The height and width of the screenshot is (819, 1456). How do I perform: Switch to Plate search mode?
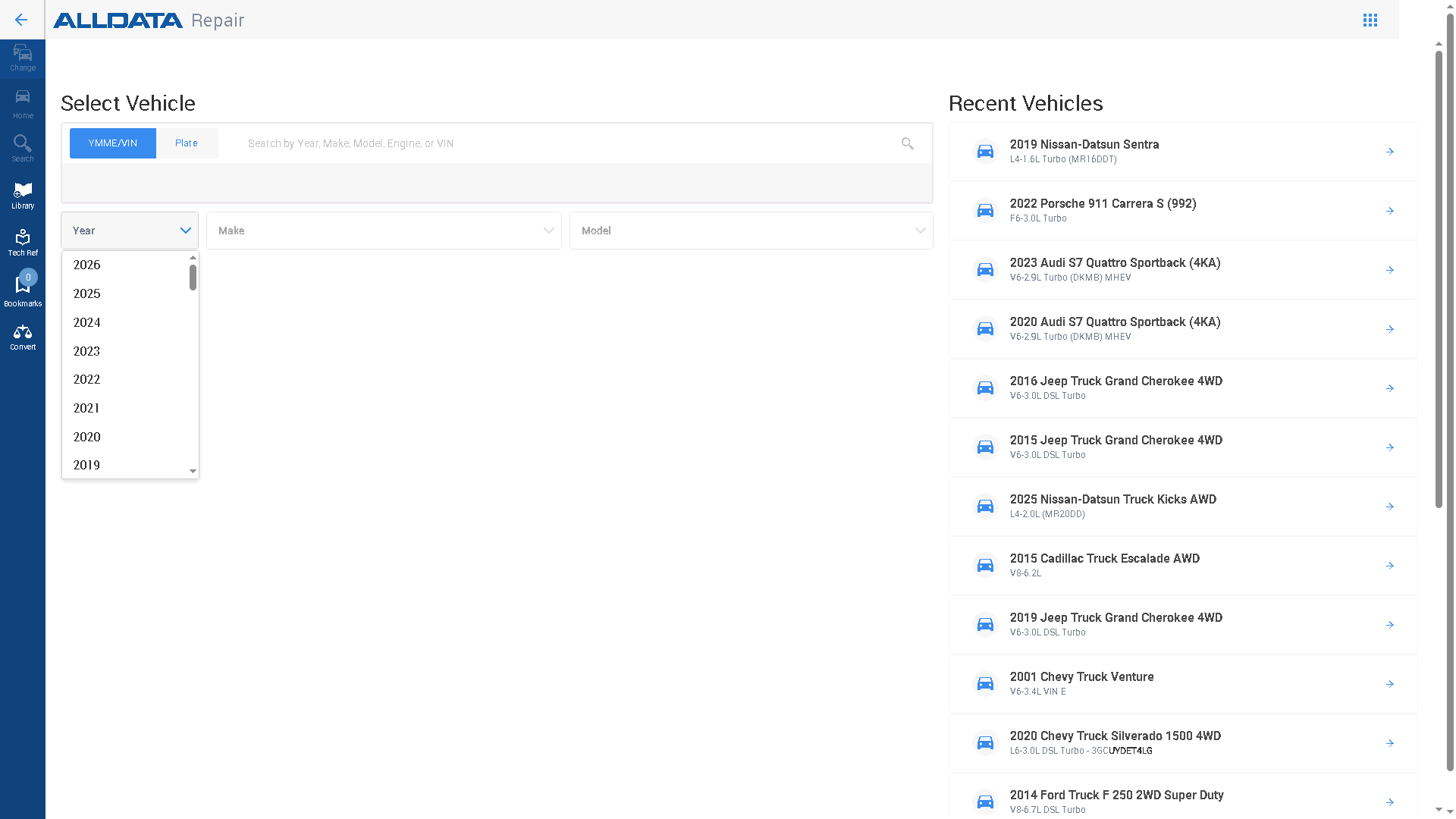pos(187,143)
